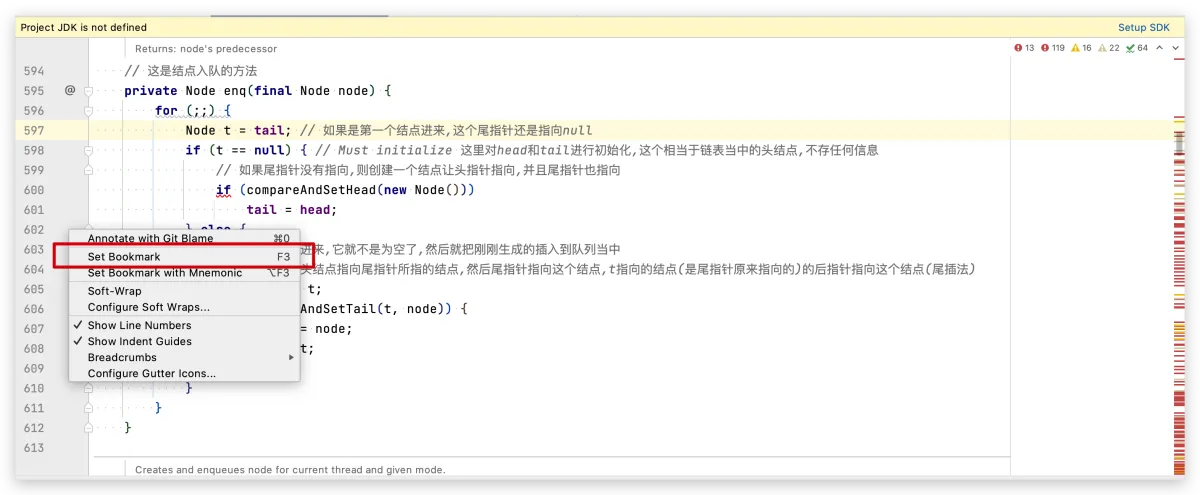This screenshot has height=495, width=1200.
Task: Uncheck Show Line Numbers option
Action: pyautogui.click(x=139, y=325)
